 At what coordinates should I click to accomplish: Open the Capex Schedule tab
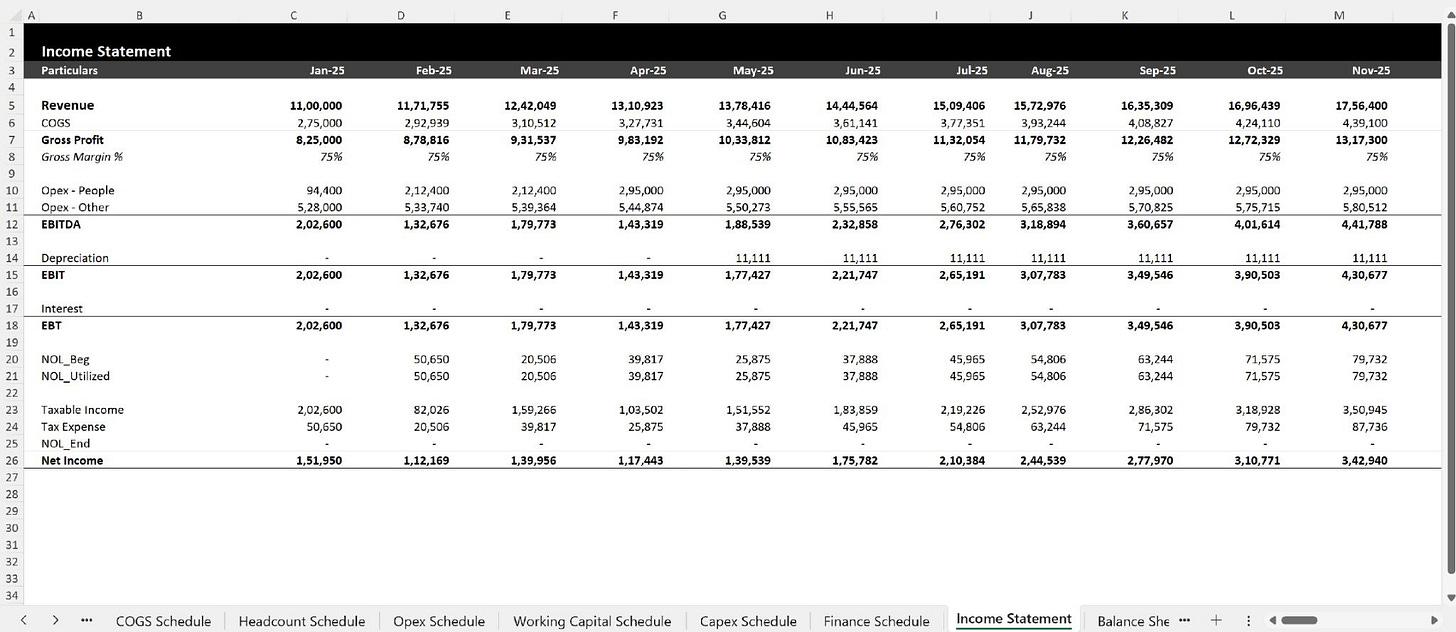[748, 621]
